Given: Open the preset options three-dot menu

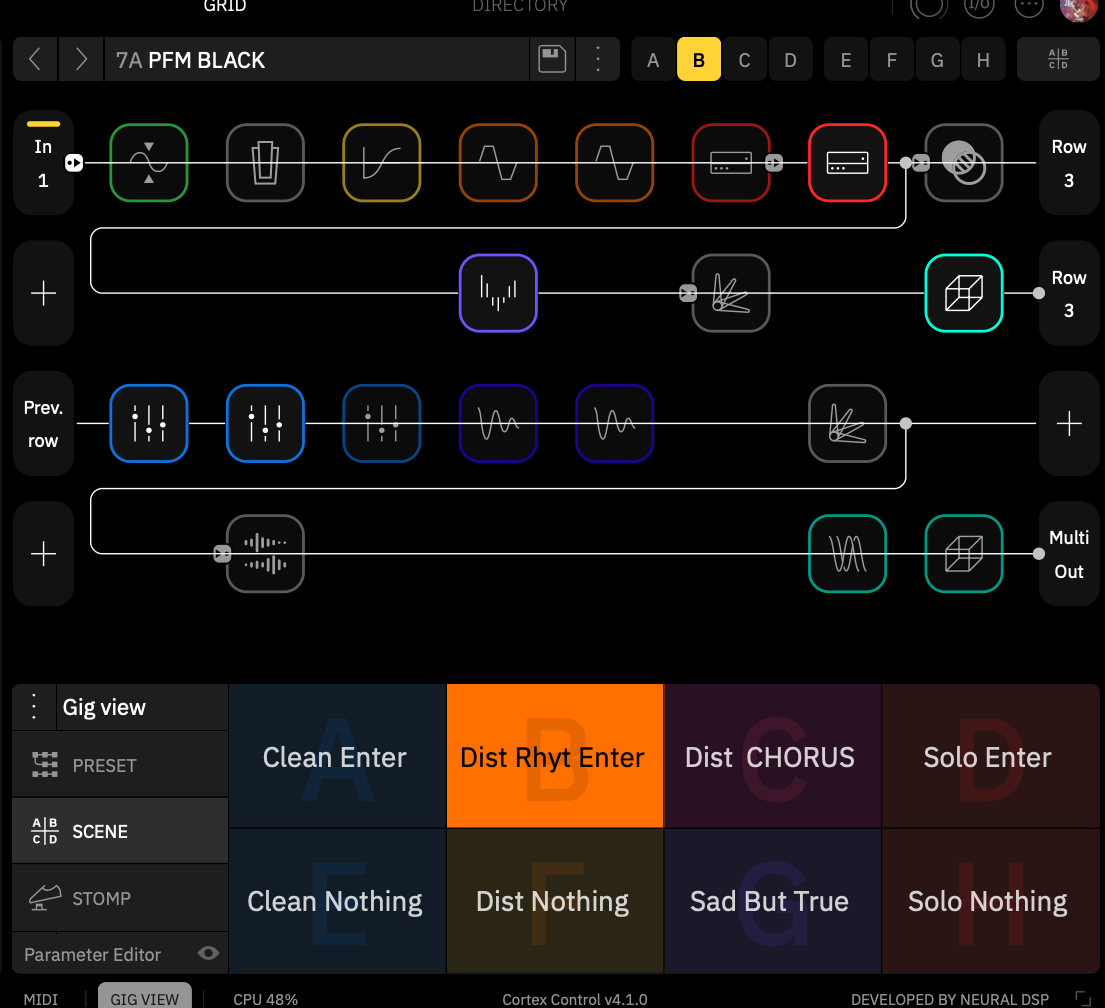Looking at the screenshot, I should (x=598, y=59).
